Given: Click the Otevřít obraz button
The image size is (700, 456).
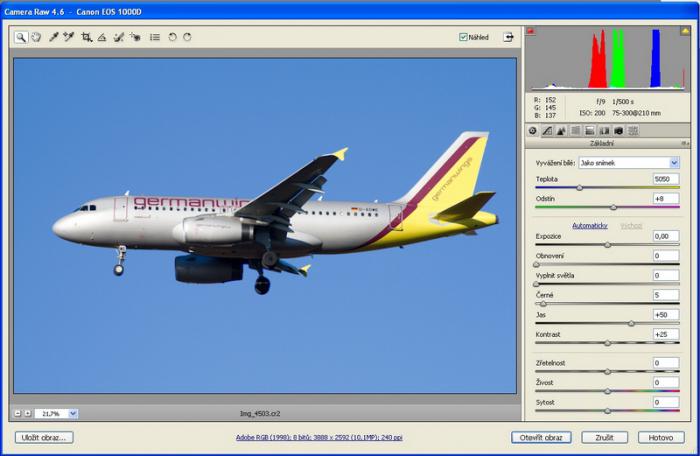Looking at the screenshot, I should [x=540, y=438].
